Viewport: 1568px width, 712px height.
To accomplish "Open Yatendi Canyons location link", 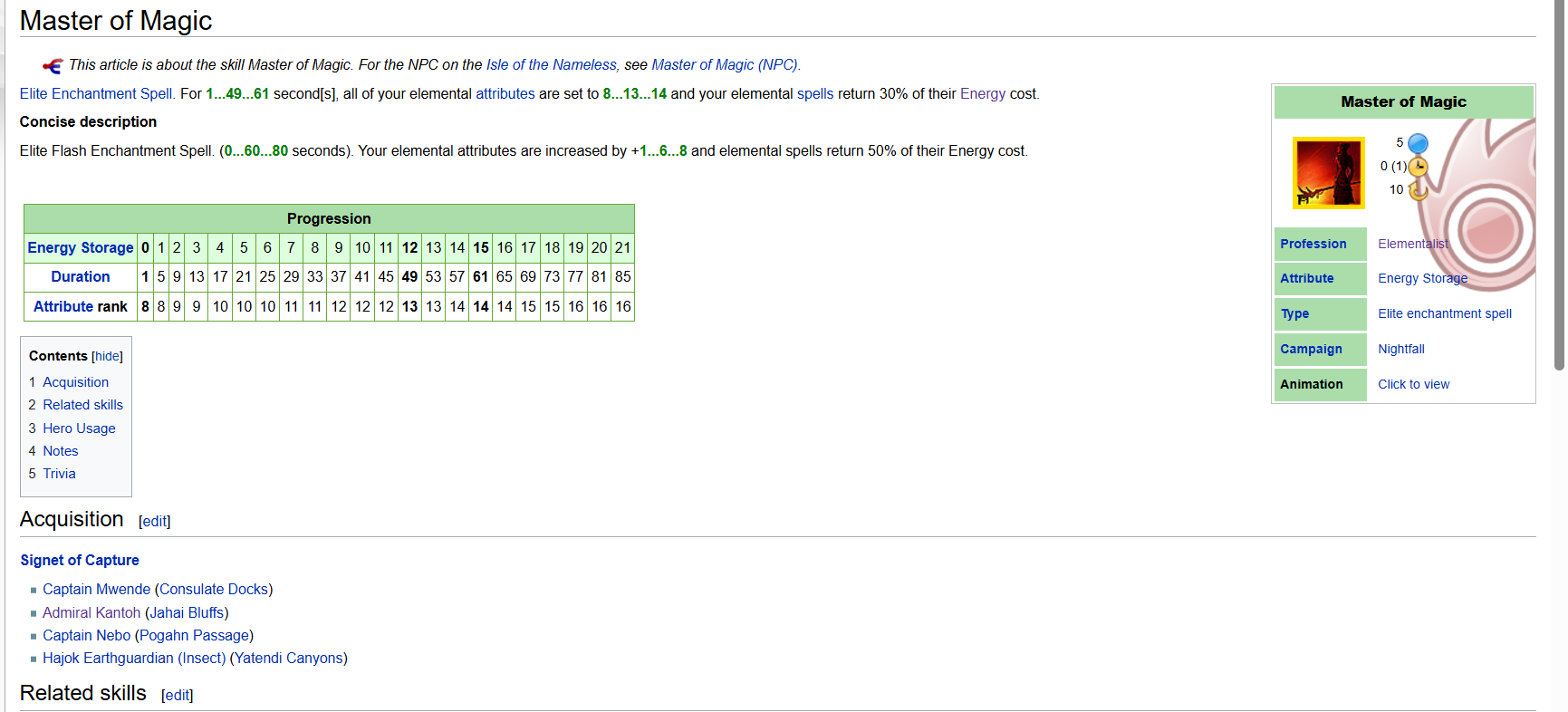I will coord(289,659).
